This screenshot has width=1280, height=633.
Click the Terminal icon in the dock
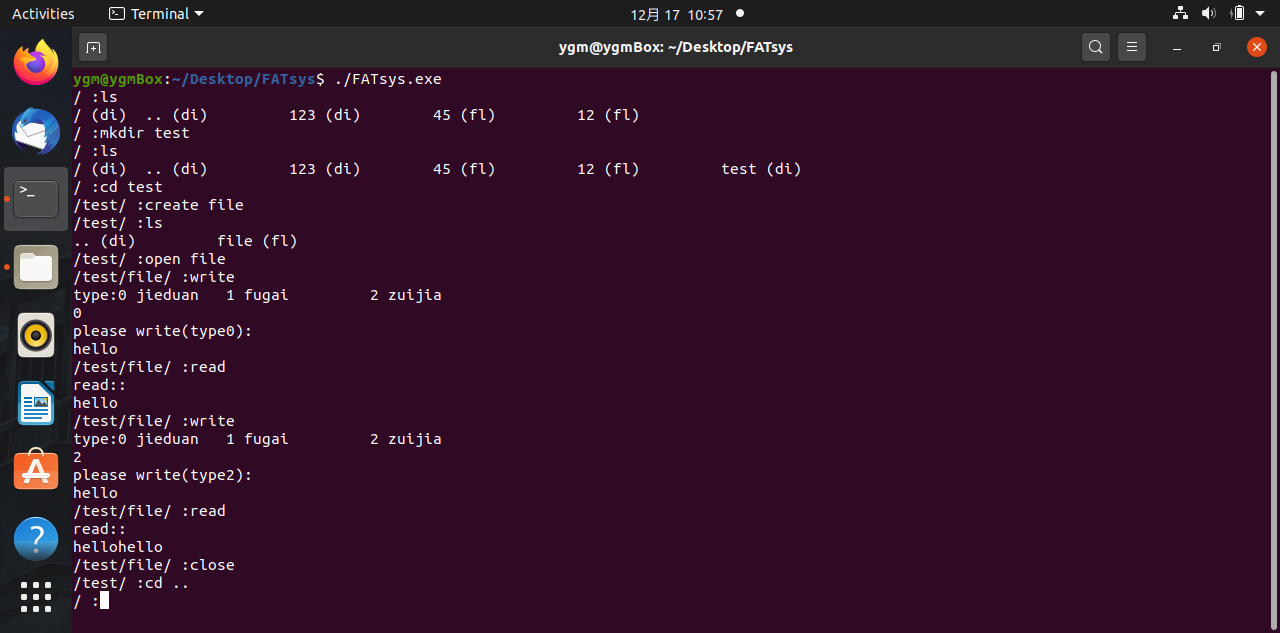point(36,199)
